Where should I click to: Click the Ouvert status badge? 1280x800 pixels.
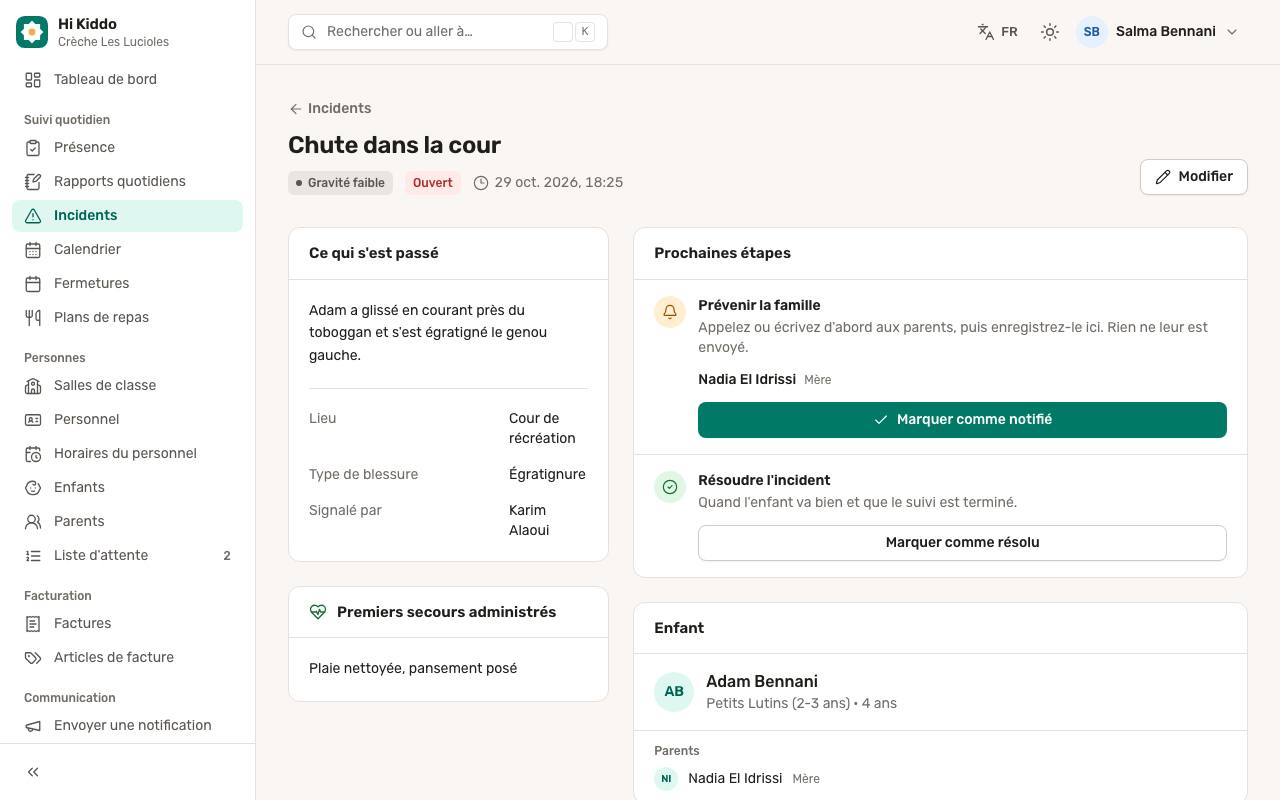pos(433,183)
